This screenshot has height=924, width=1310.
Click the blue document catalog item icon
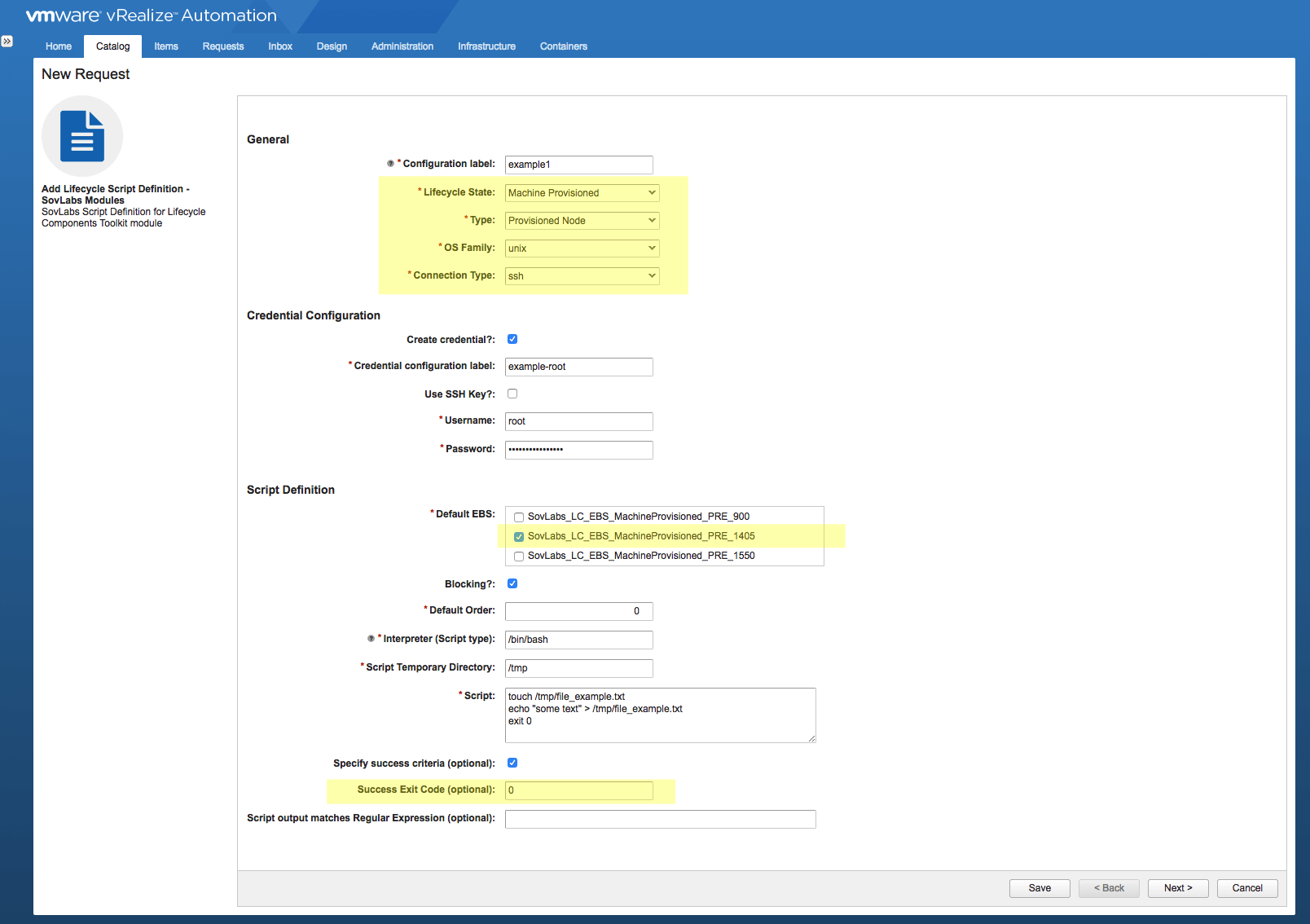pyautogui.click(x=82, y=136)
